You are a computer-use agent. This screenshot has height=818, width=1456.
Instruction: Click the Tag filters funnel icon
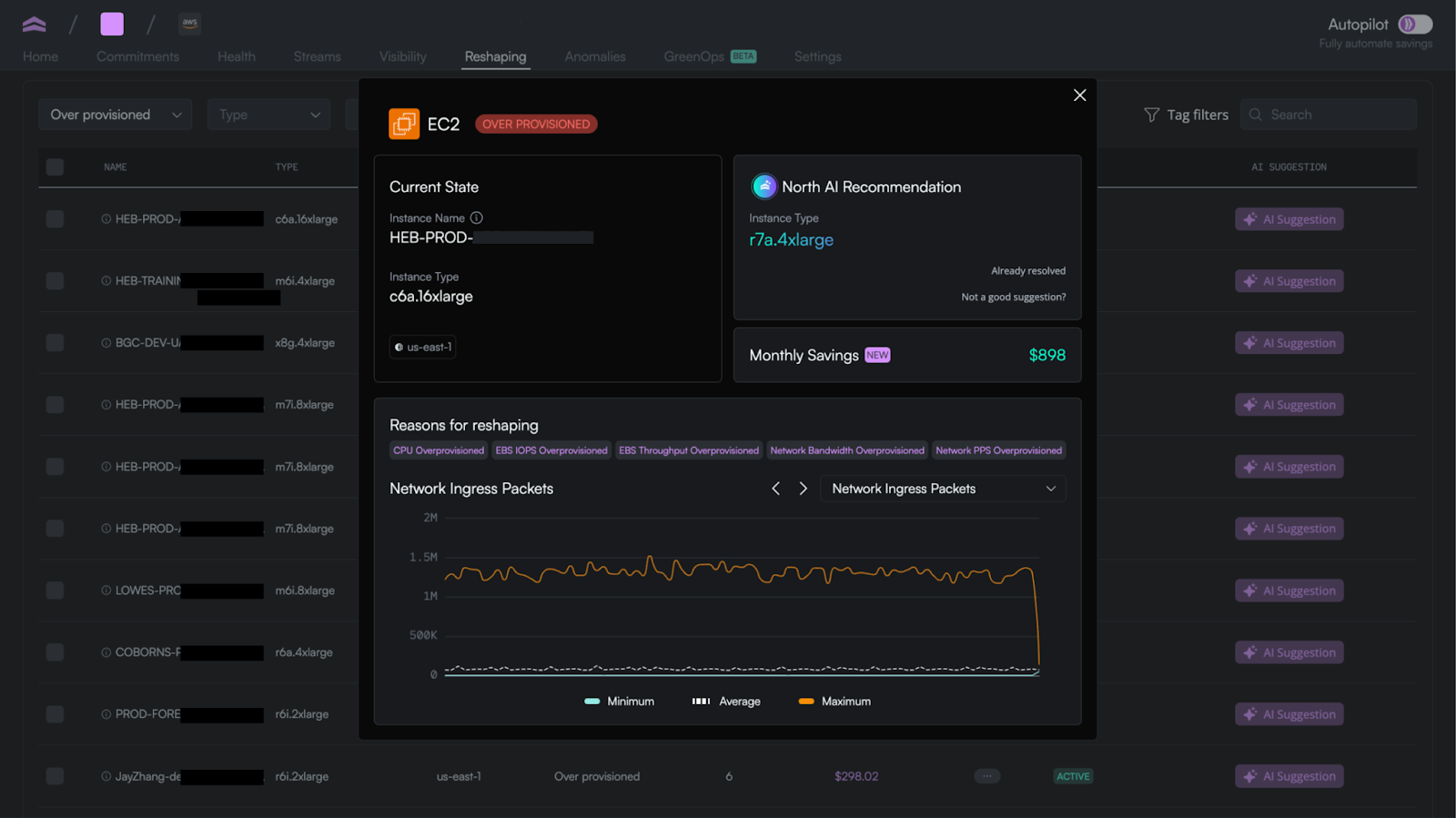[x=1151, y=115]
